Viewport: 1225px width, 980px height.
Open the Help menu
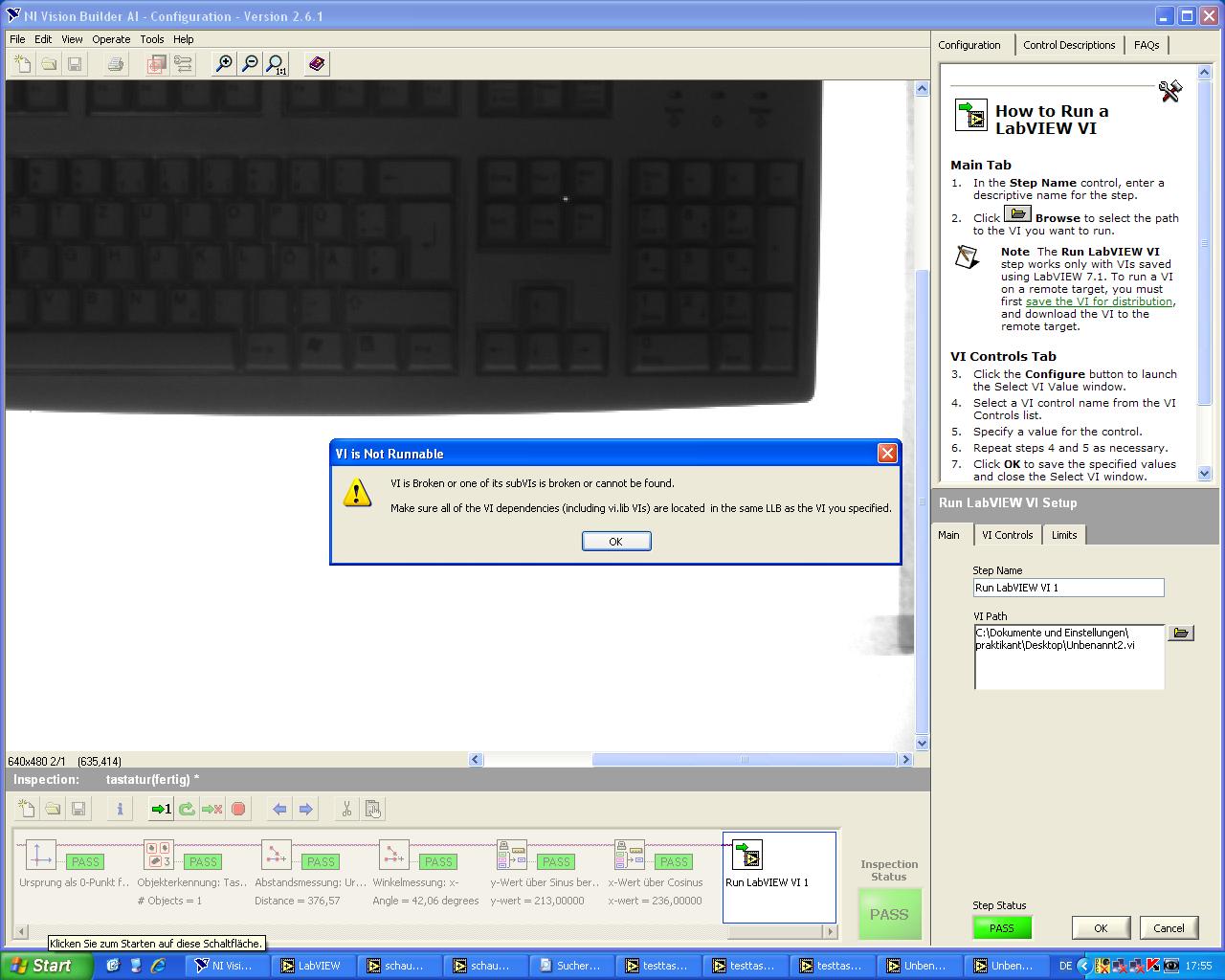(x=183, y=39)
